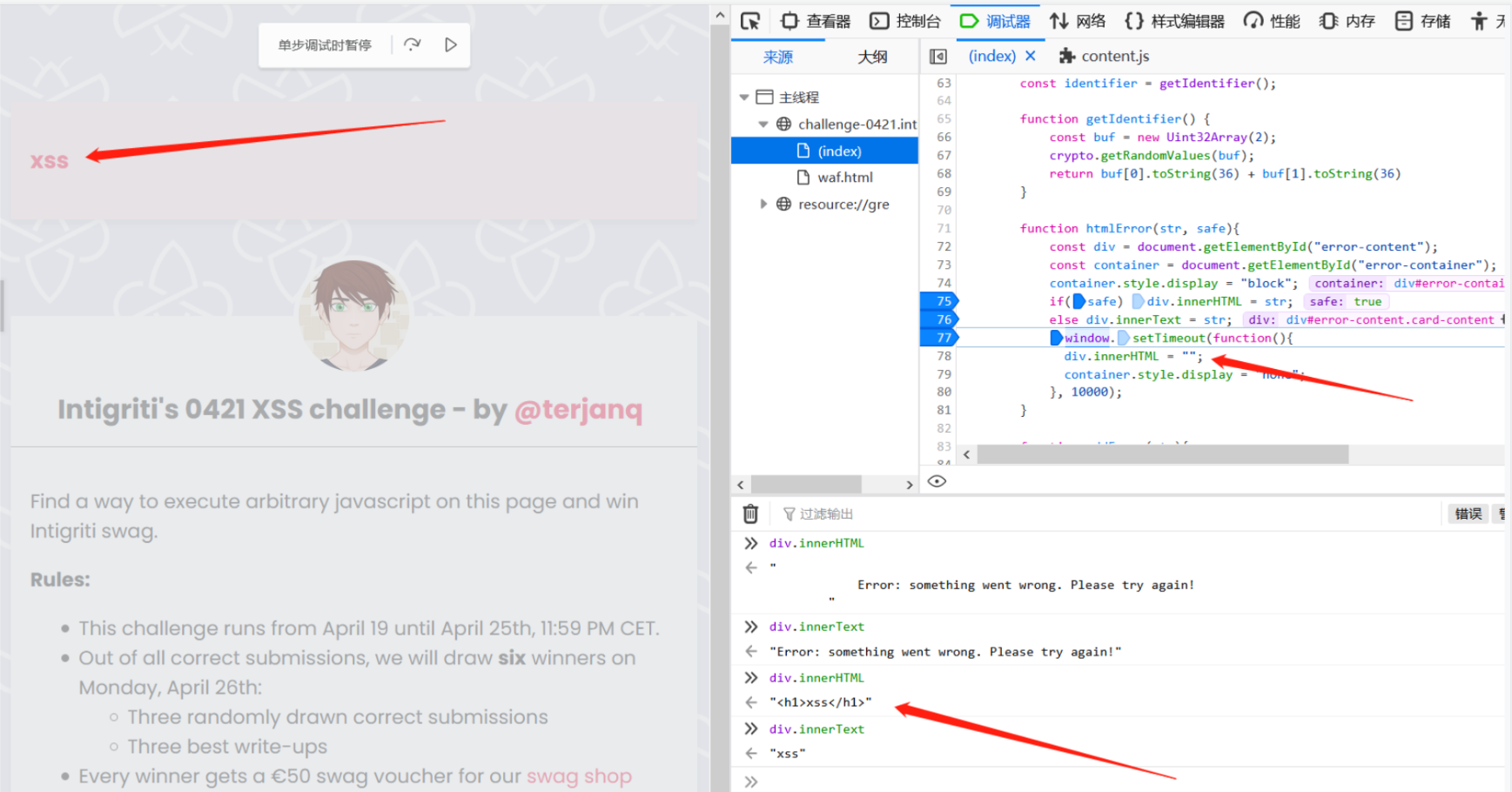Expand the resource://gre tree node

coord(763,204)
